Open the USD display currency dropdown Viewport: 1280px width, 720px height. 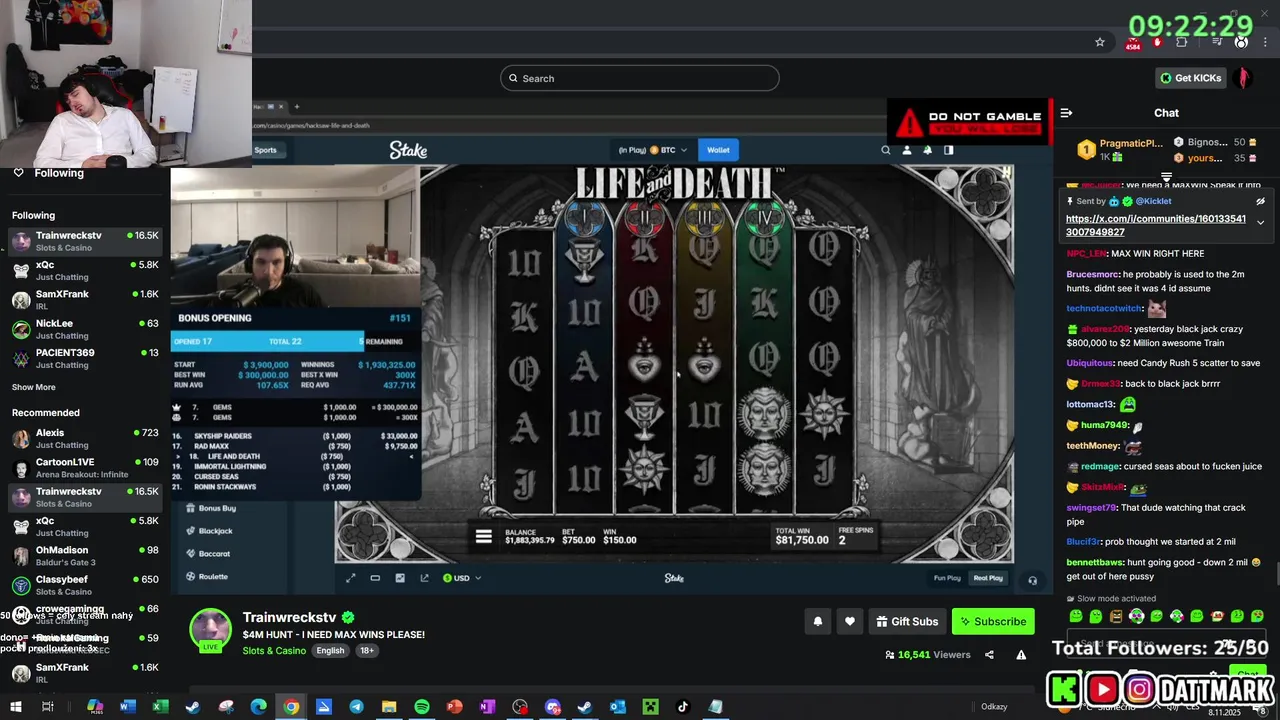[x=462, y=578]
